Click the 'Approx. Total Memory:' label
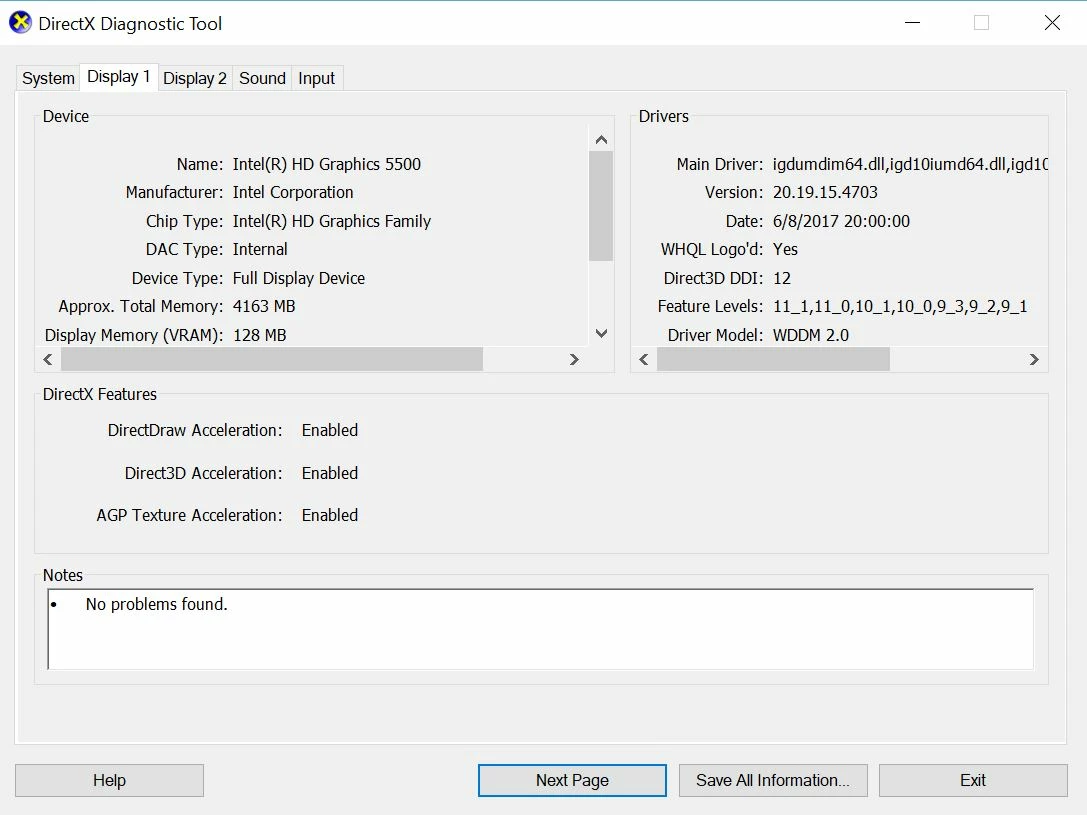 pyautogui.click(x=141, y=306)
